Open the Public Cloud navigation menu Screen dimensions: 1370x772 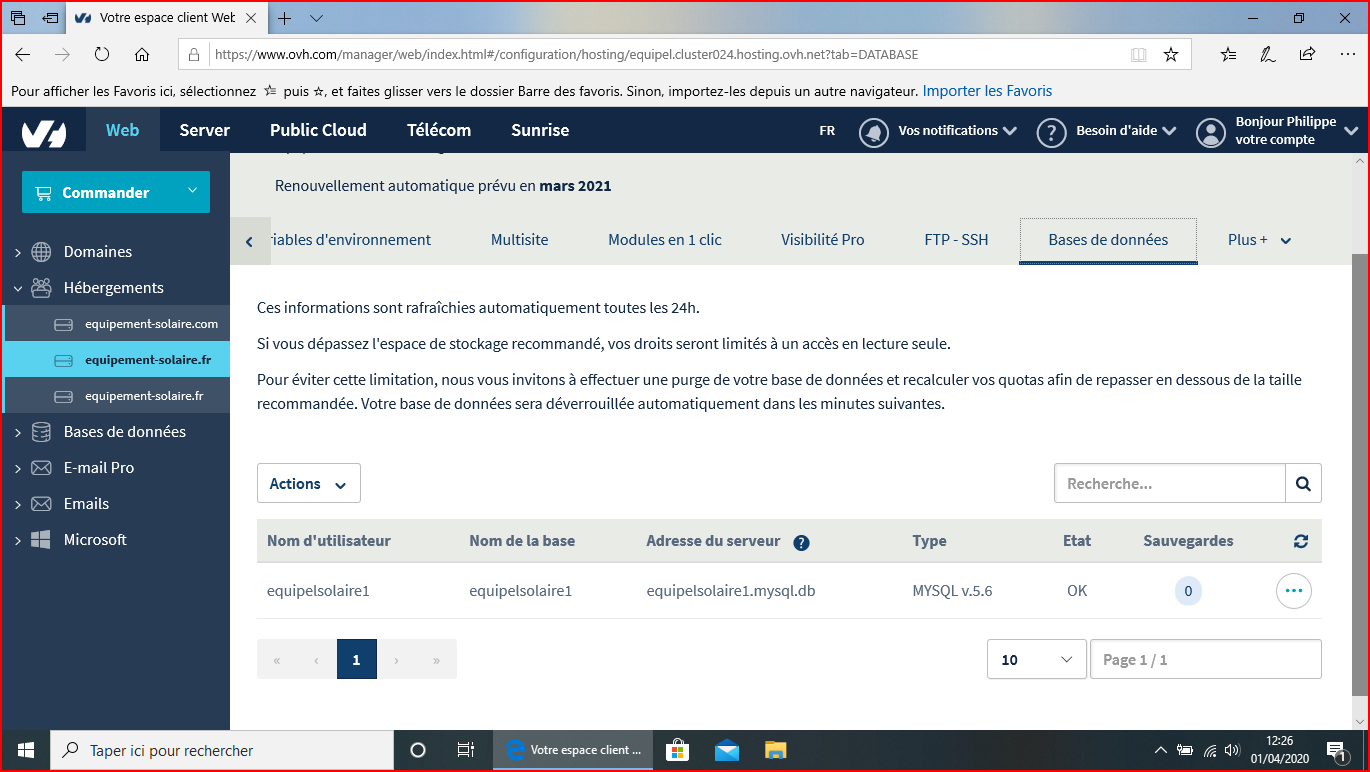pos(318,130)
